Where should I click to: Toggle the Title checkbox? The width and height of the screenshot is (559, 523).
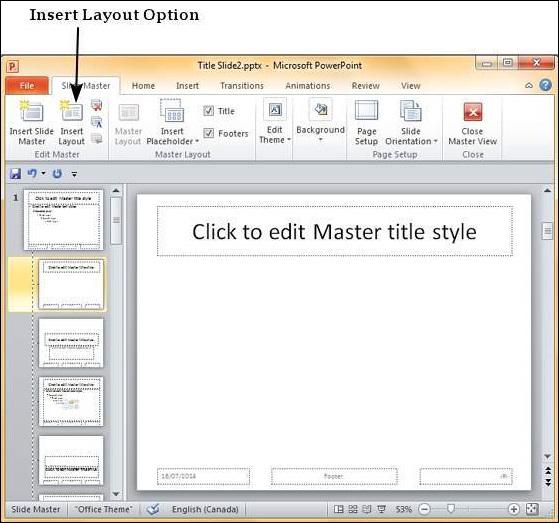point(209,111)
